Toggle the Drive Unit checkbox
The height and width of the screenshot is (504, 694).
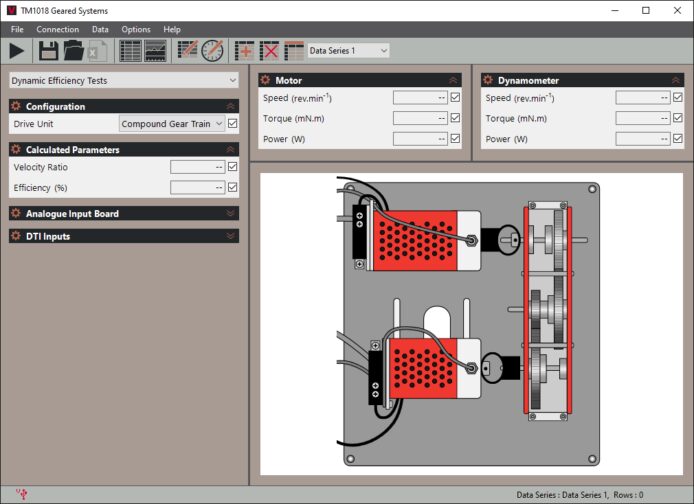232,123
